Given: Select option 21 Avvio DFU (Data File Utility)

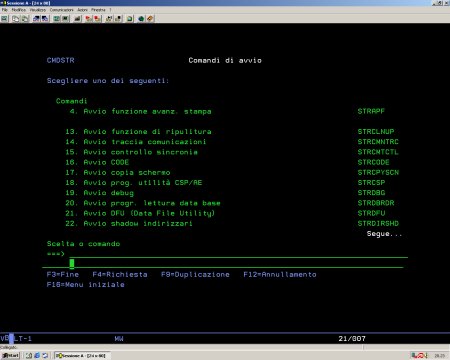Looking at the screenshot, I should (140, 213).
